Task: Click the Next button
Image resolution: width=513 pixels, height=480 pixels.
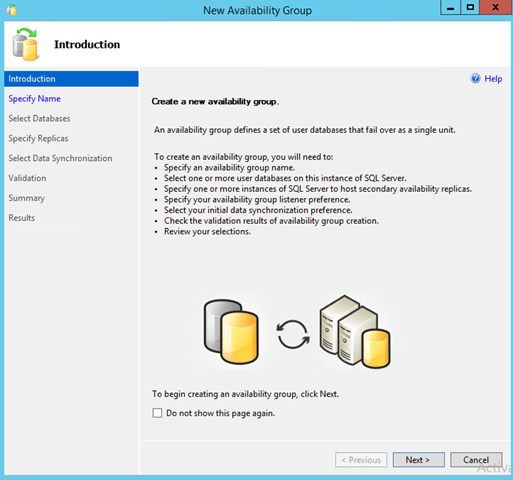Action: [x=418, y=460]
